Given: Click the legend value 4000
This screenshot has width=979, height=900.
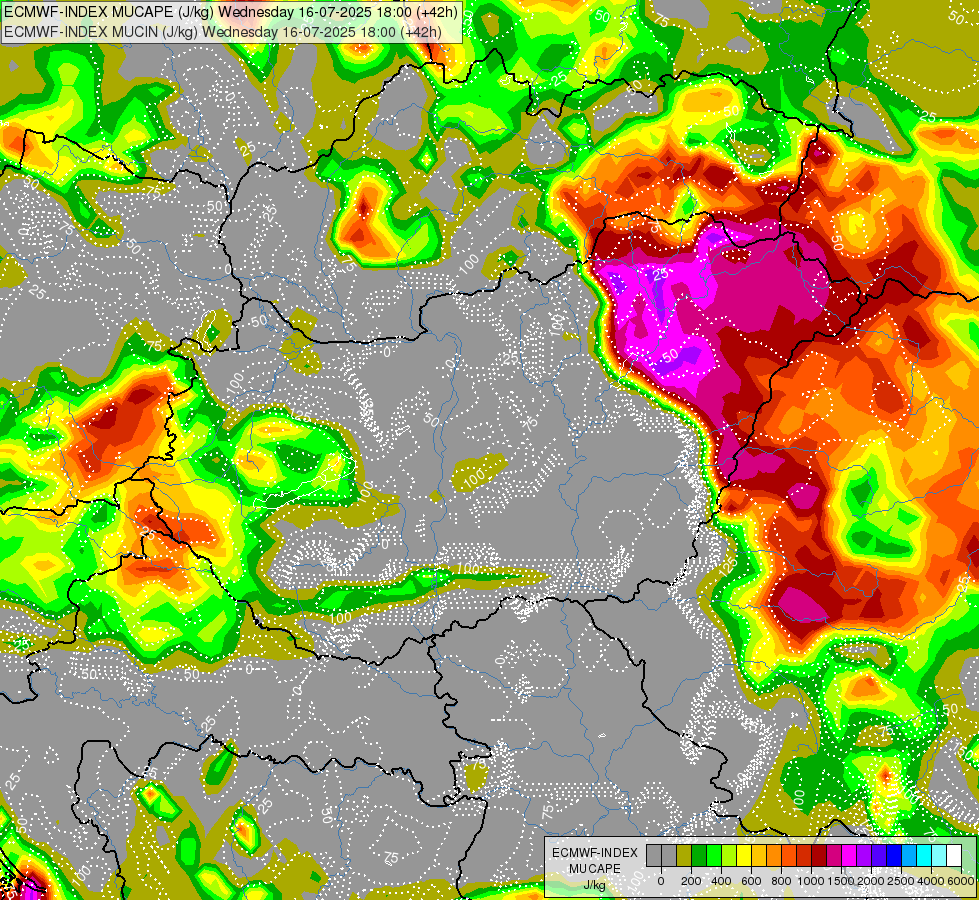Looking at the screenshot, I should click(932, 881).
